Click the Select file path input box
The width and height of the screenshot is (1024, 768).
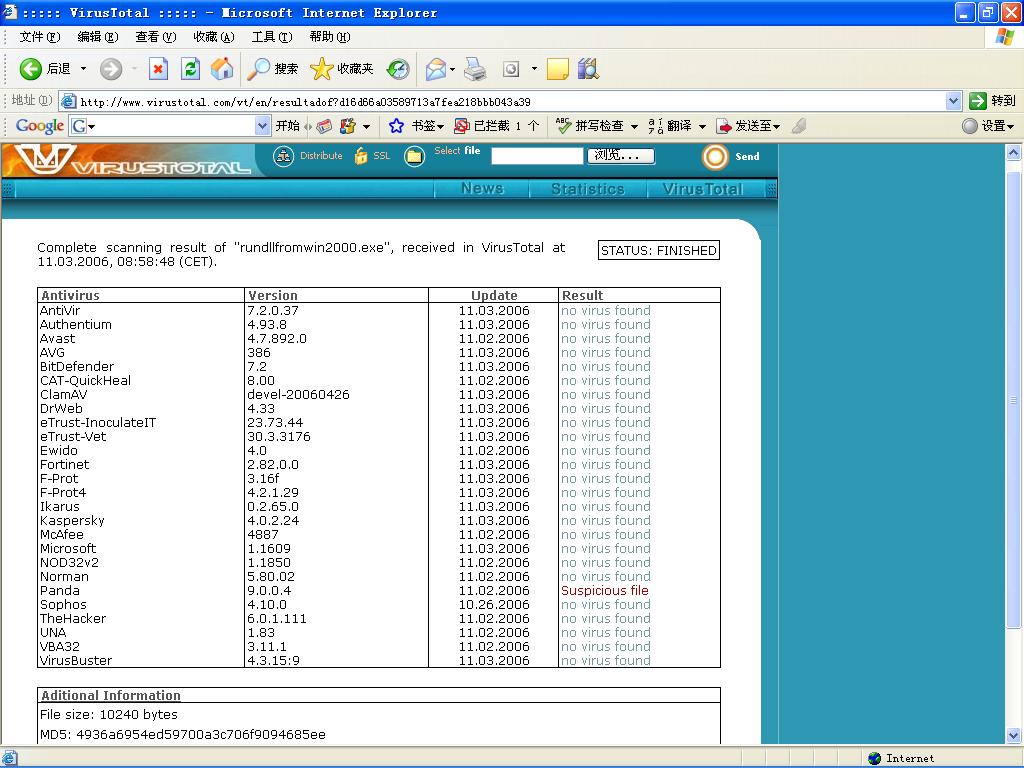coord(537,155)
